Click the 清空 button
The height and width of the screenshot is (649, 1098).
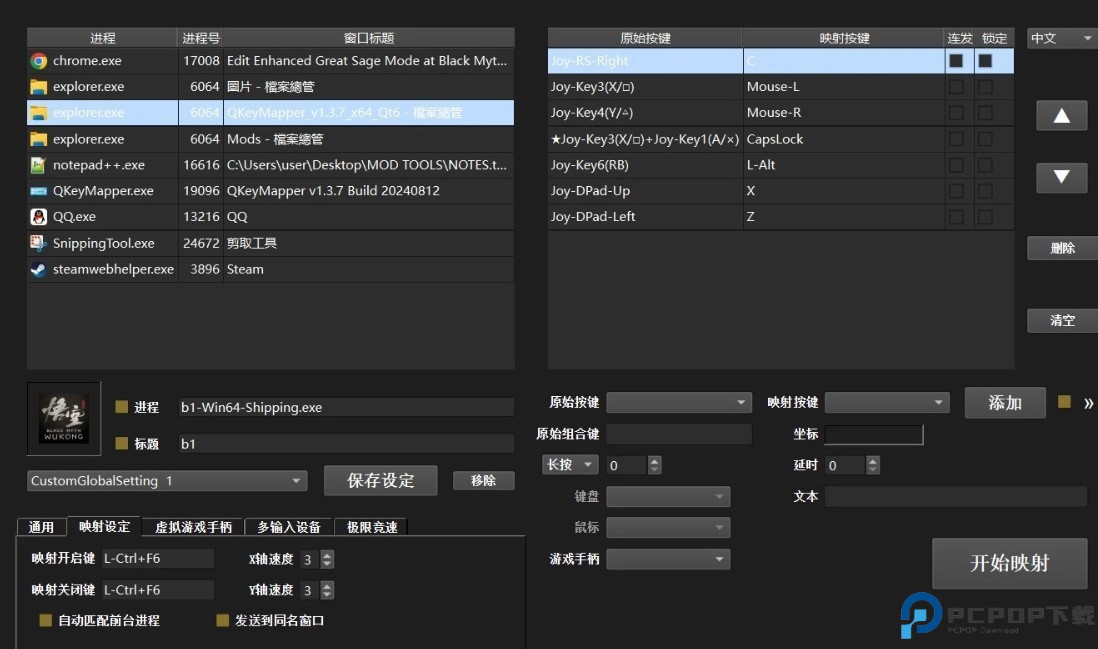(x=1062, y=321)
